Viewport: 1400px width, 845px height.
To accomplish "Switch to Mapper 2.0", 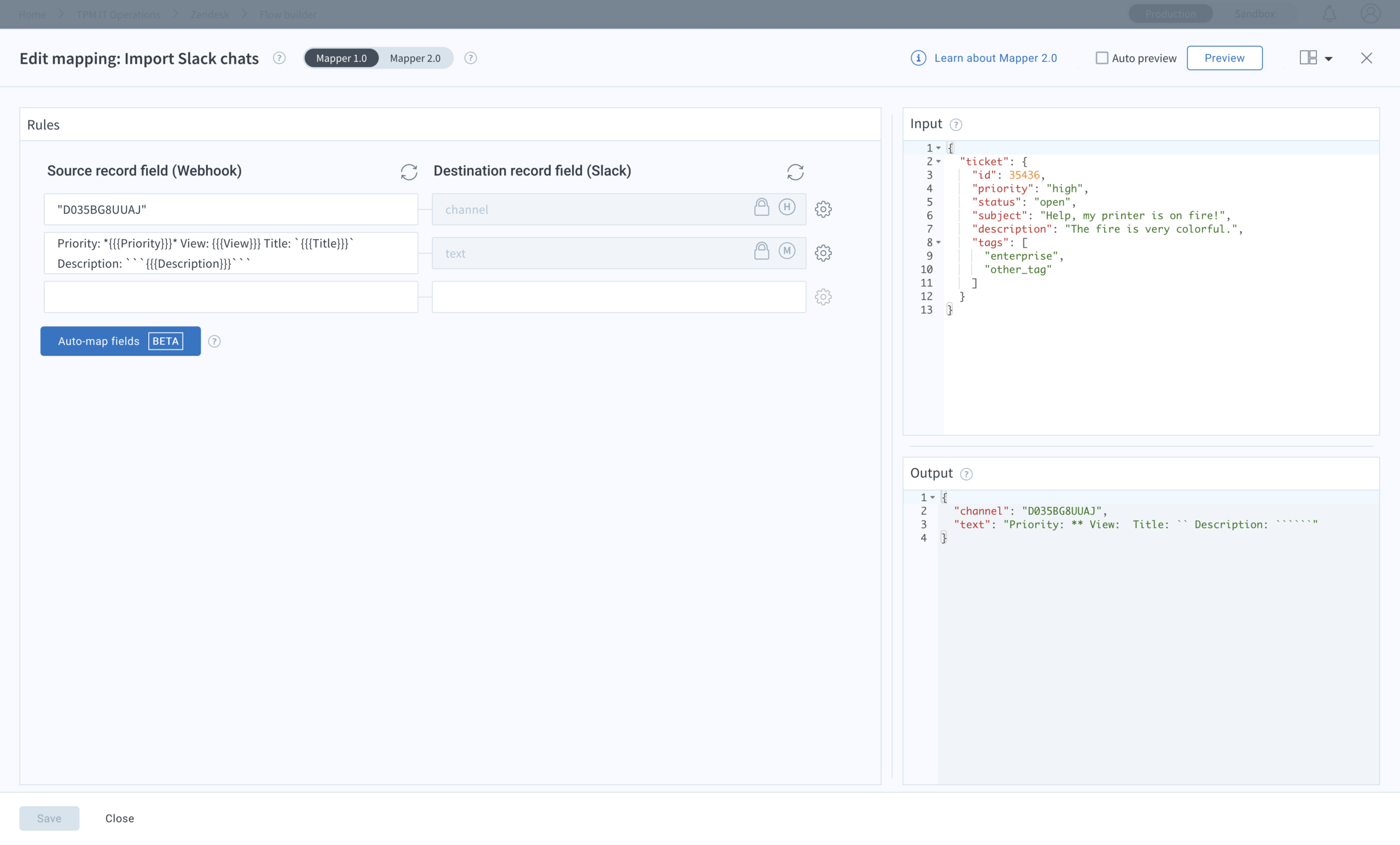I will click(x=415, y=58).
